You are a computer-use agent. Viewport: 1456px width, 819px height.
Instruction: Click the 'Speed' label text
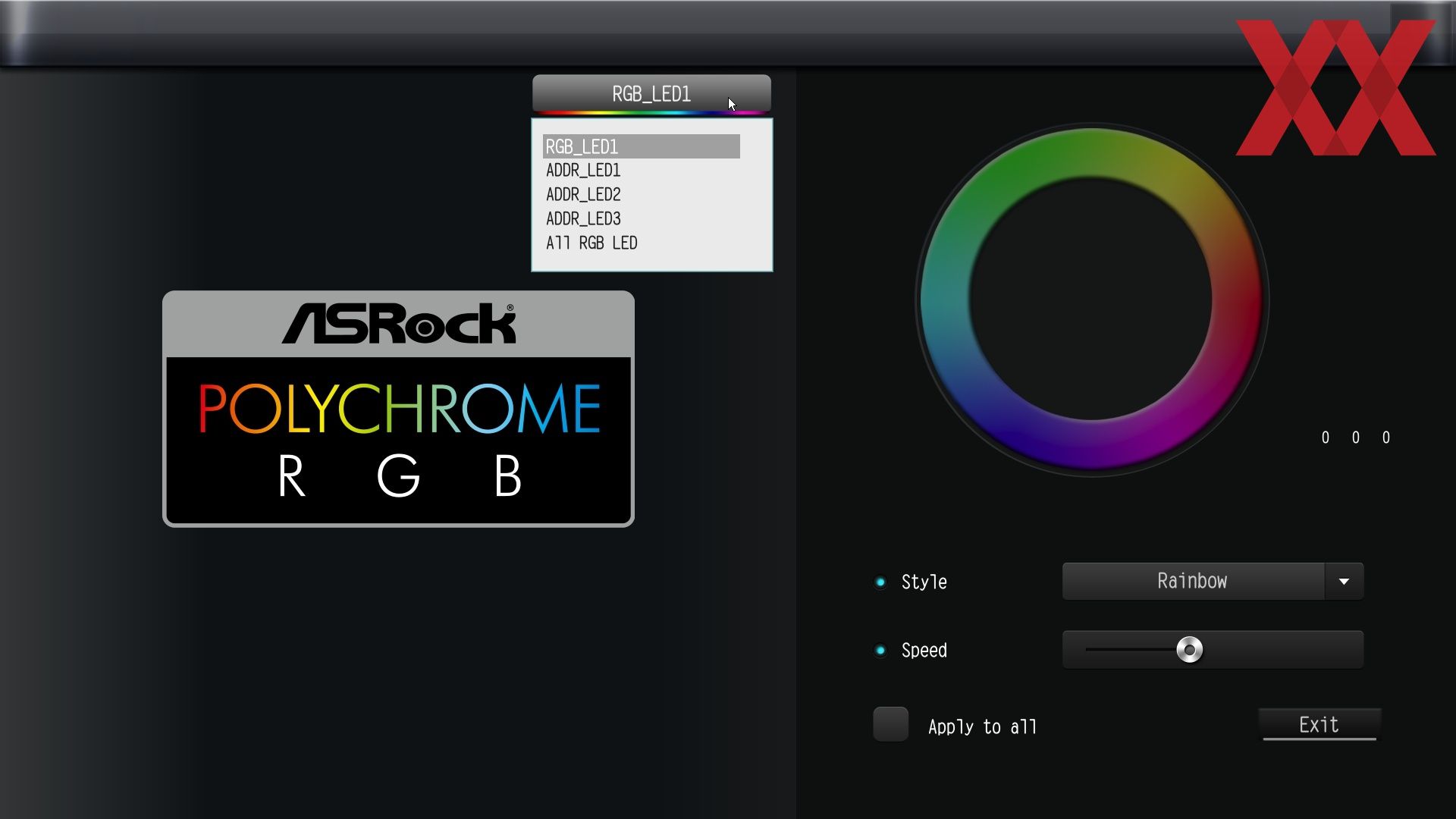[924, 651]
